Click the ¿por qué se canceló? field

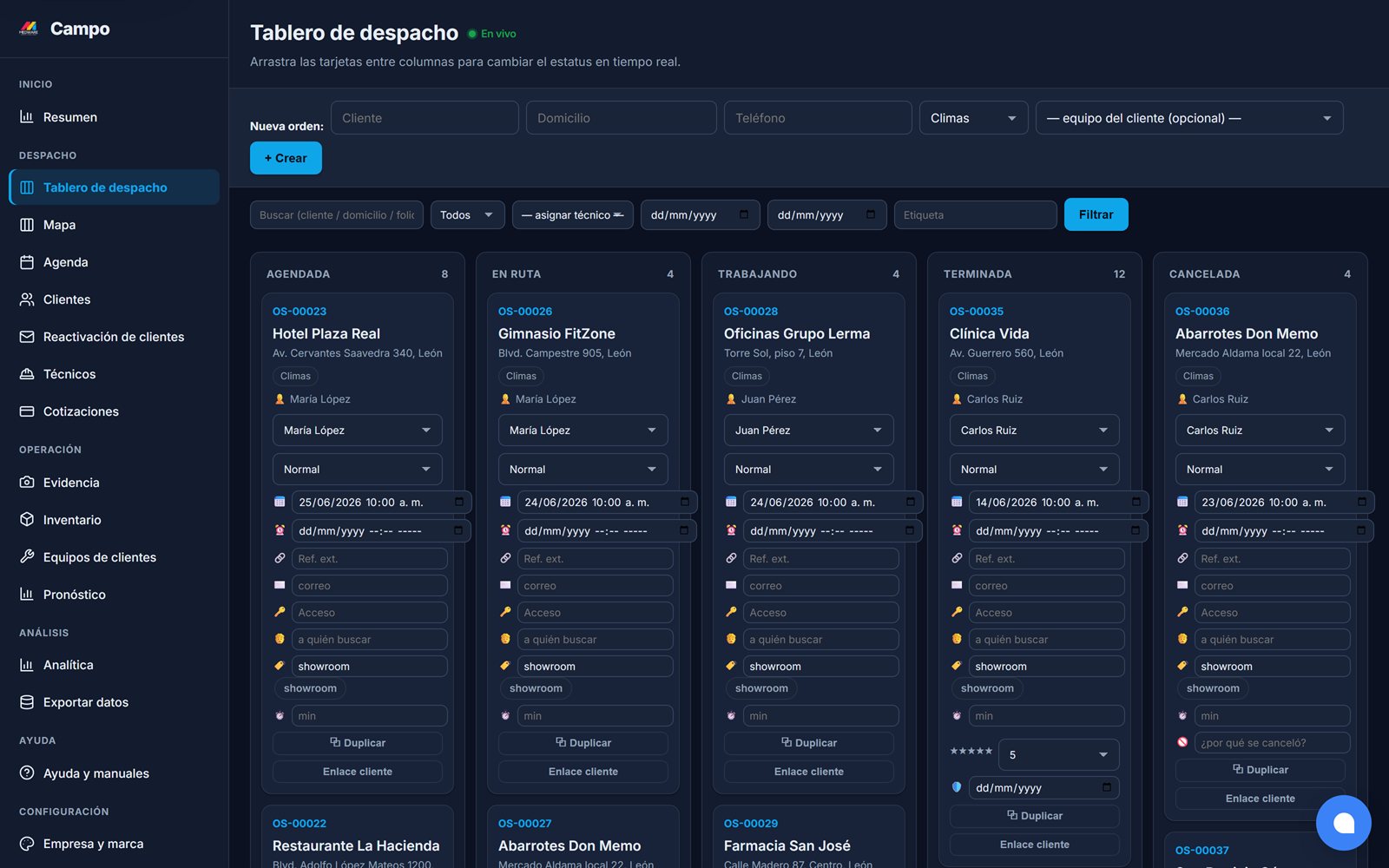[1272, 743]
